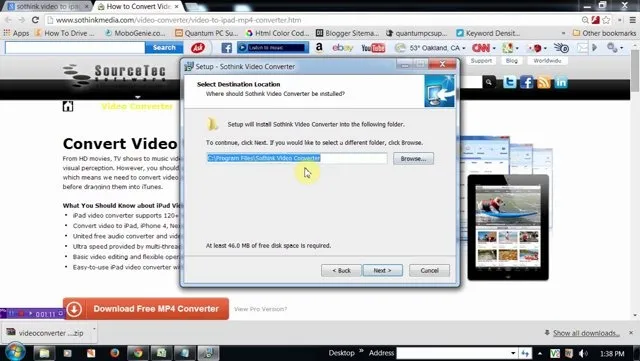Click the zoom magnifier icon in address bar
The image size is (640, 361).
tap(585, 20)
